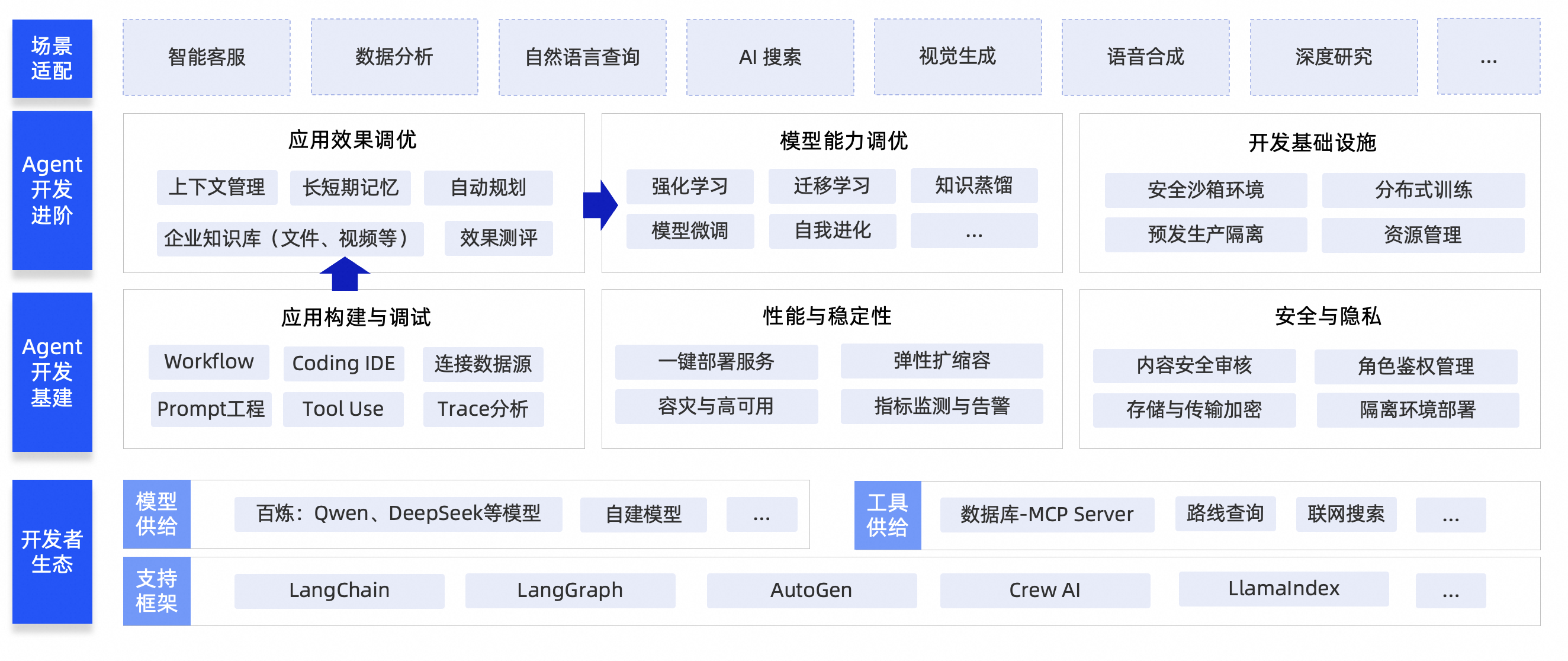Open the 场景适配 sidebar label

click(52, 59)
